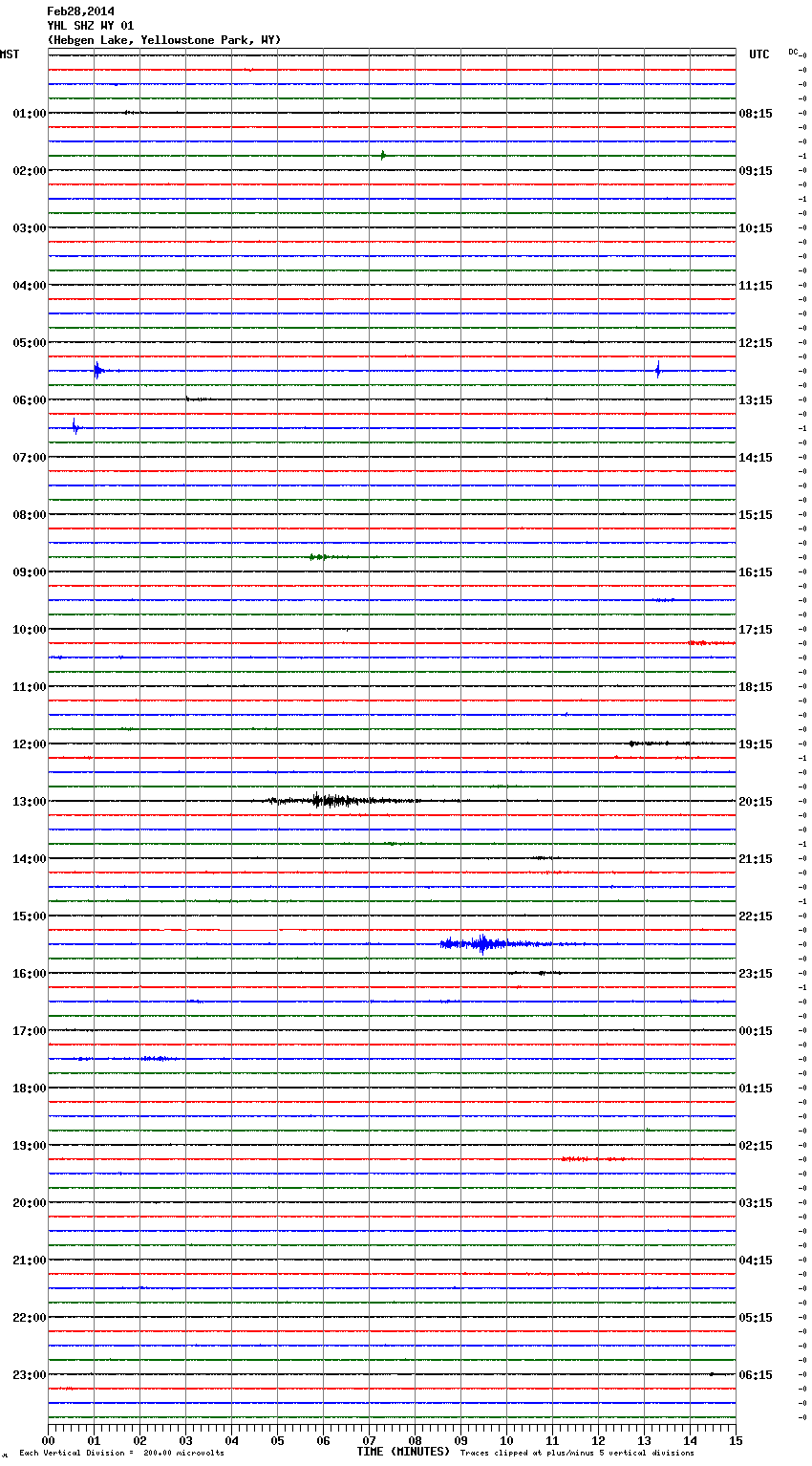Click the Feb28,2014 date heading
812x1466 pixels.
pyautogui.click(x=80, y=11)
